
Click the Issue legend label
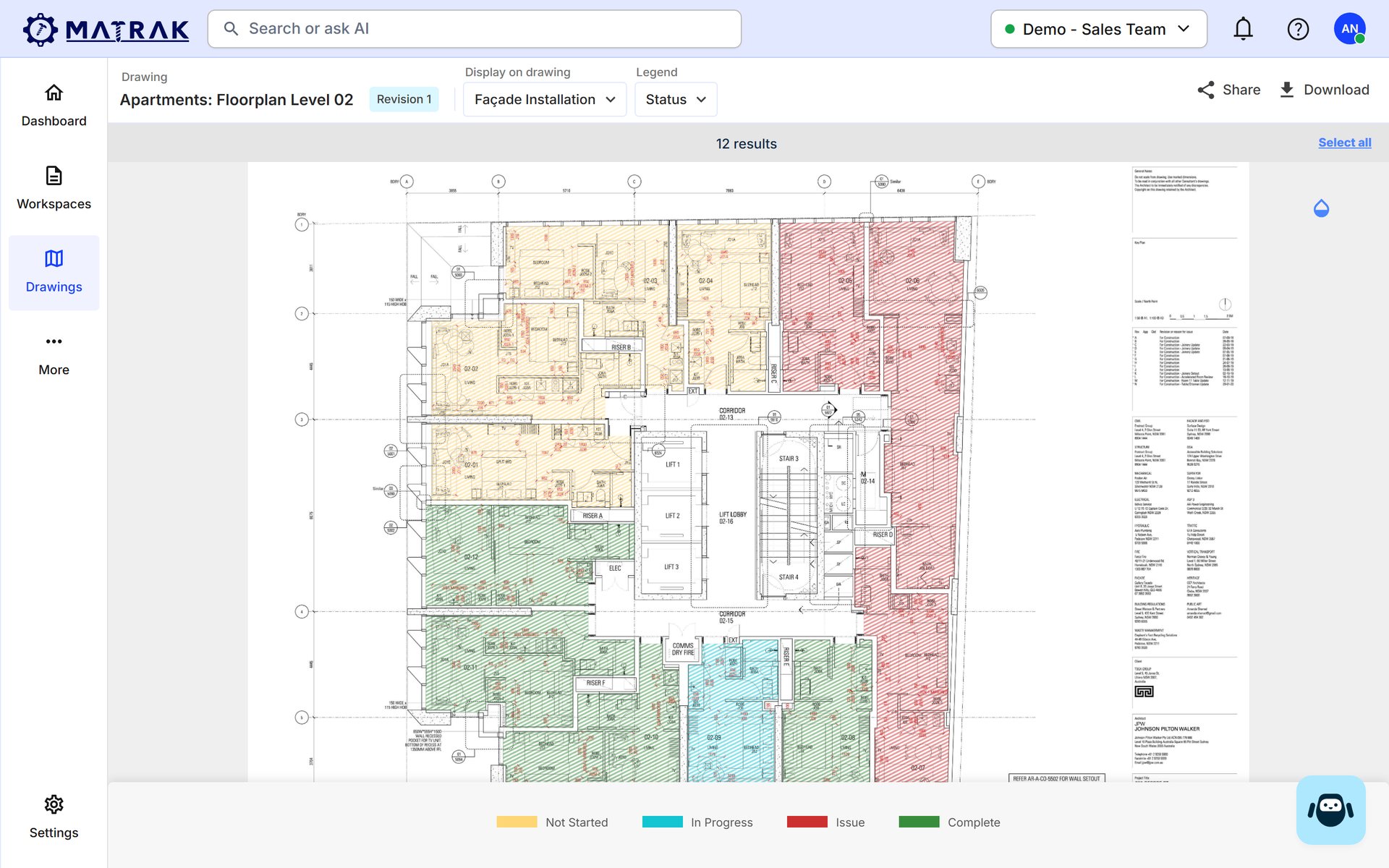tap(850, 822)
